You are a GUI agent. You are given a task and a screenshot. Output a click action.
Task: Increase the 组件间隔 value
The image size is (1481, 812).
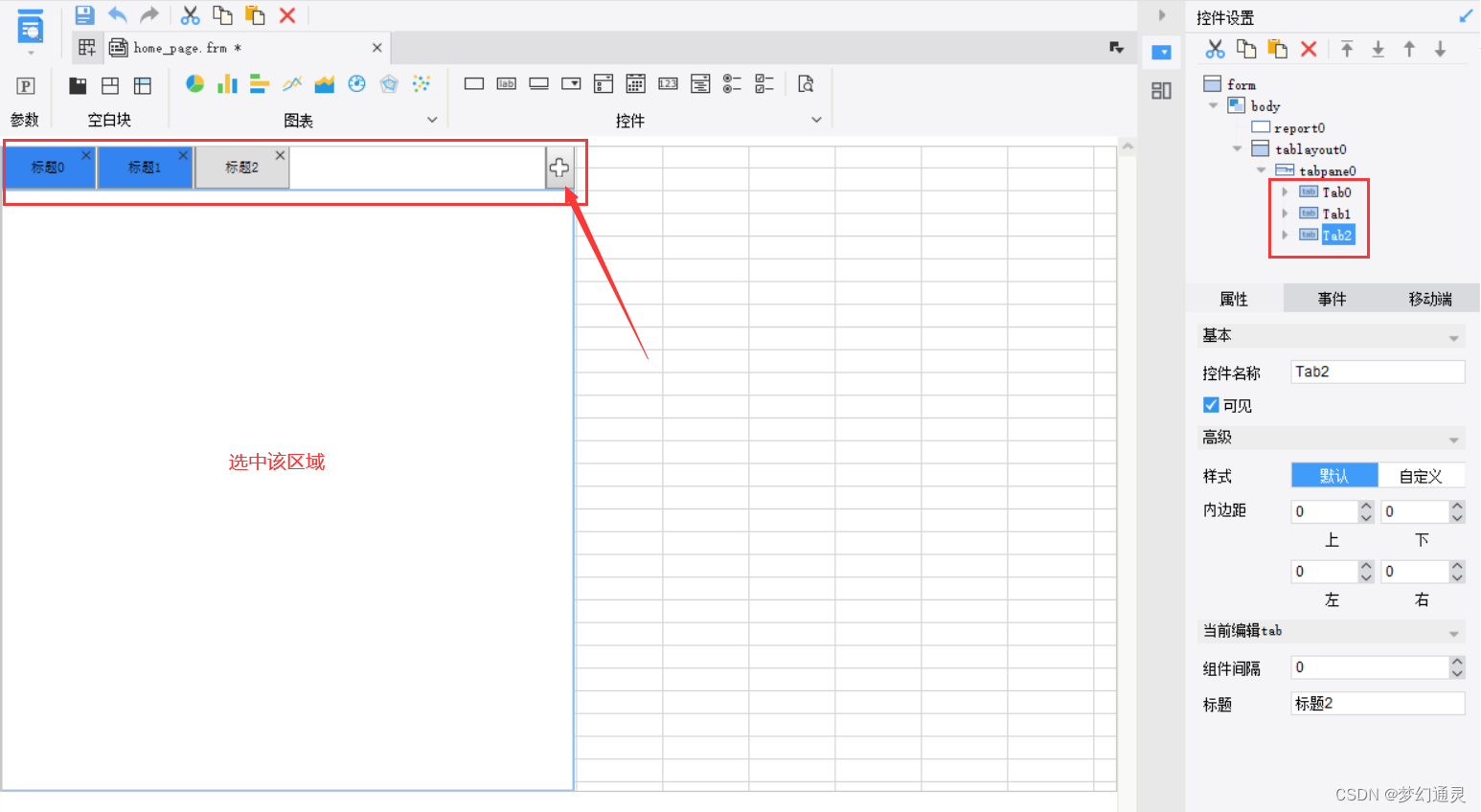(1457, 661)
